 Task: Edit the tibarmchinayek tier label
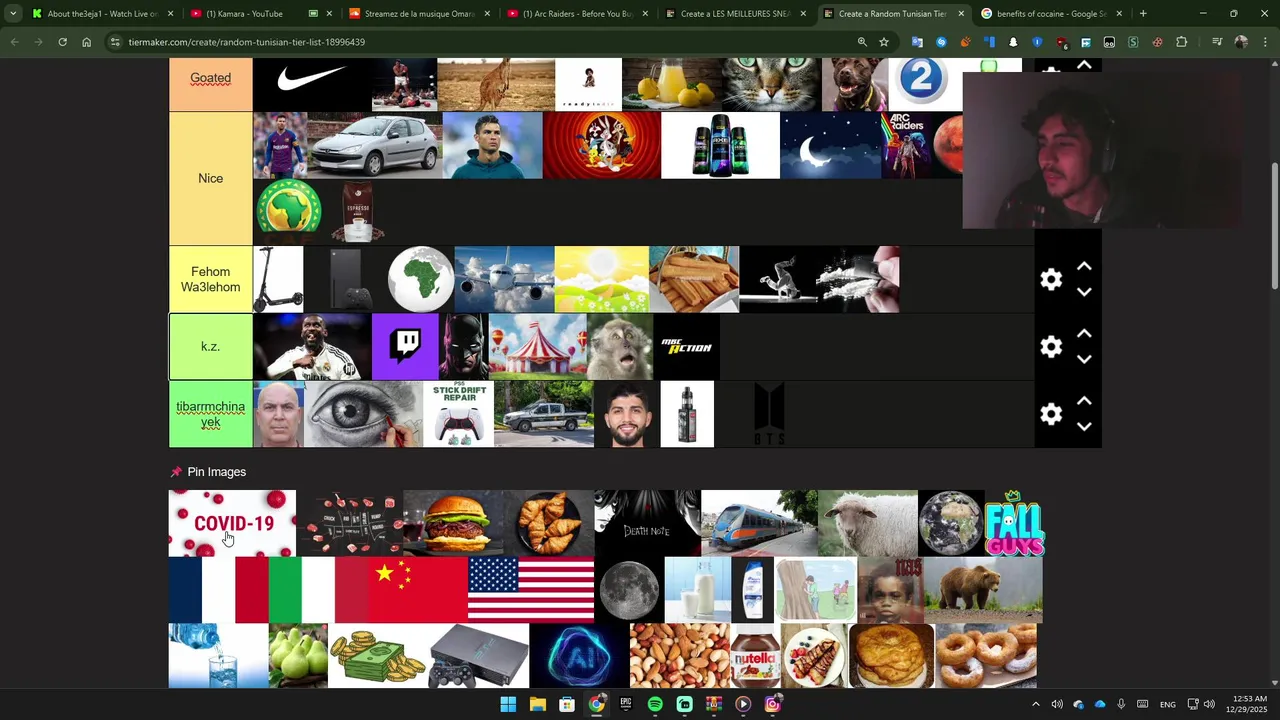click(x=210, y=414)
